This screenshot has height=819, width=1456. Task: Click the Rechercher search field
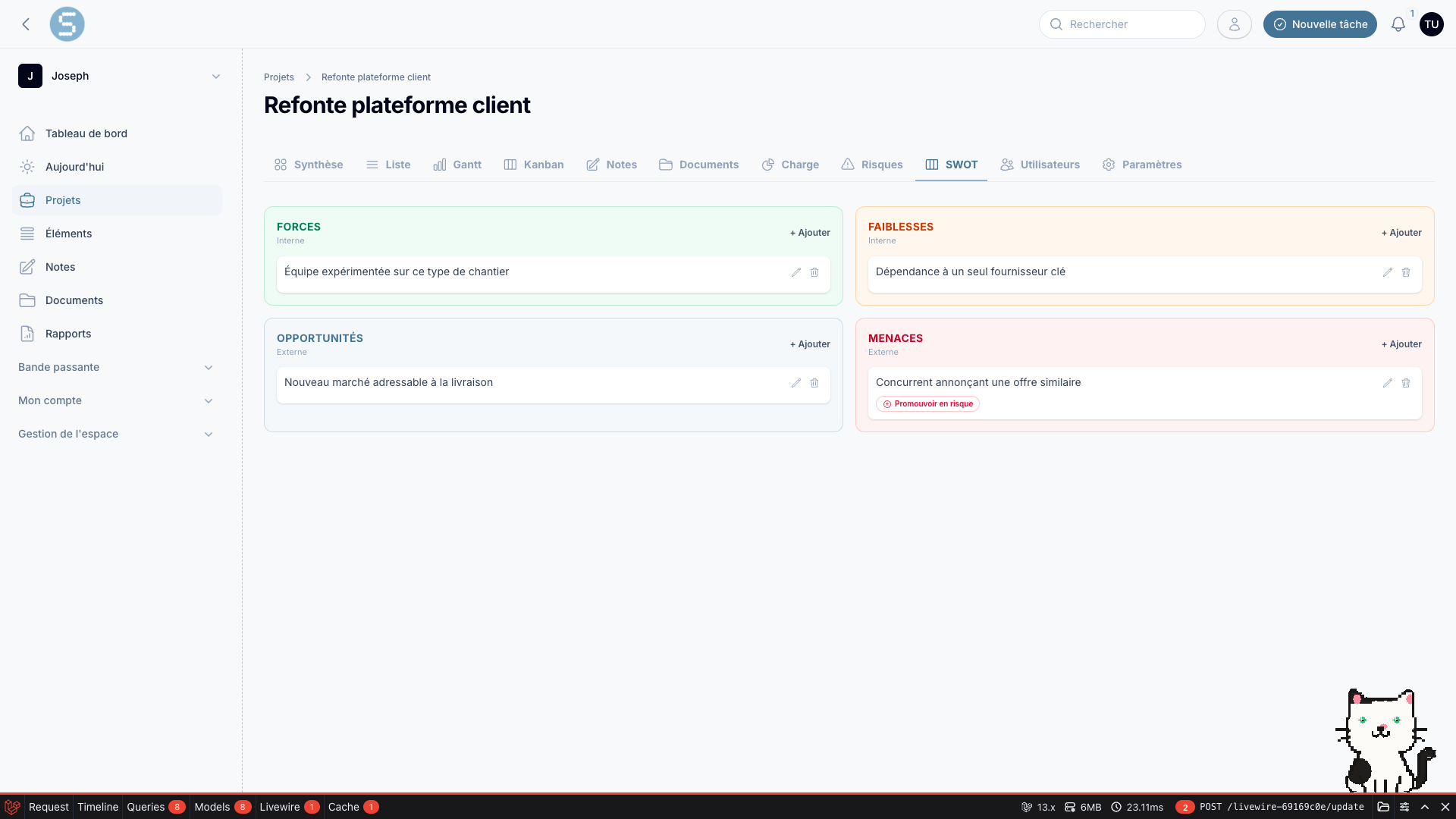[1122, 24]
